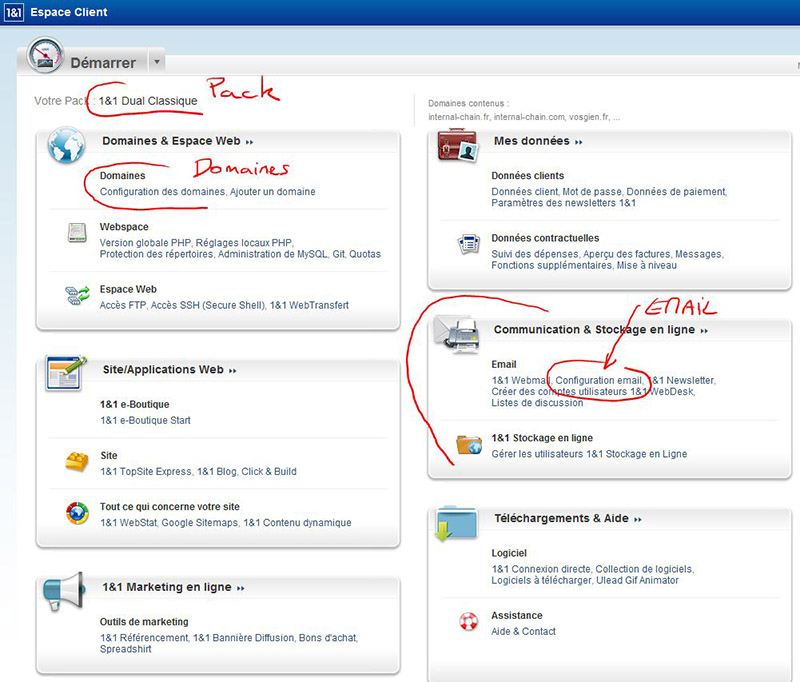This screenshot has width=800, height=682.
Task: Open the Quotas link
Action: pyautogui.click(x=365, y=254)
